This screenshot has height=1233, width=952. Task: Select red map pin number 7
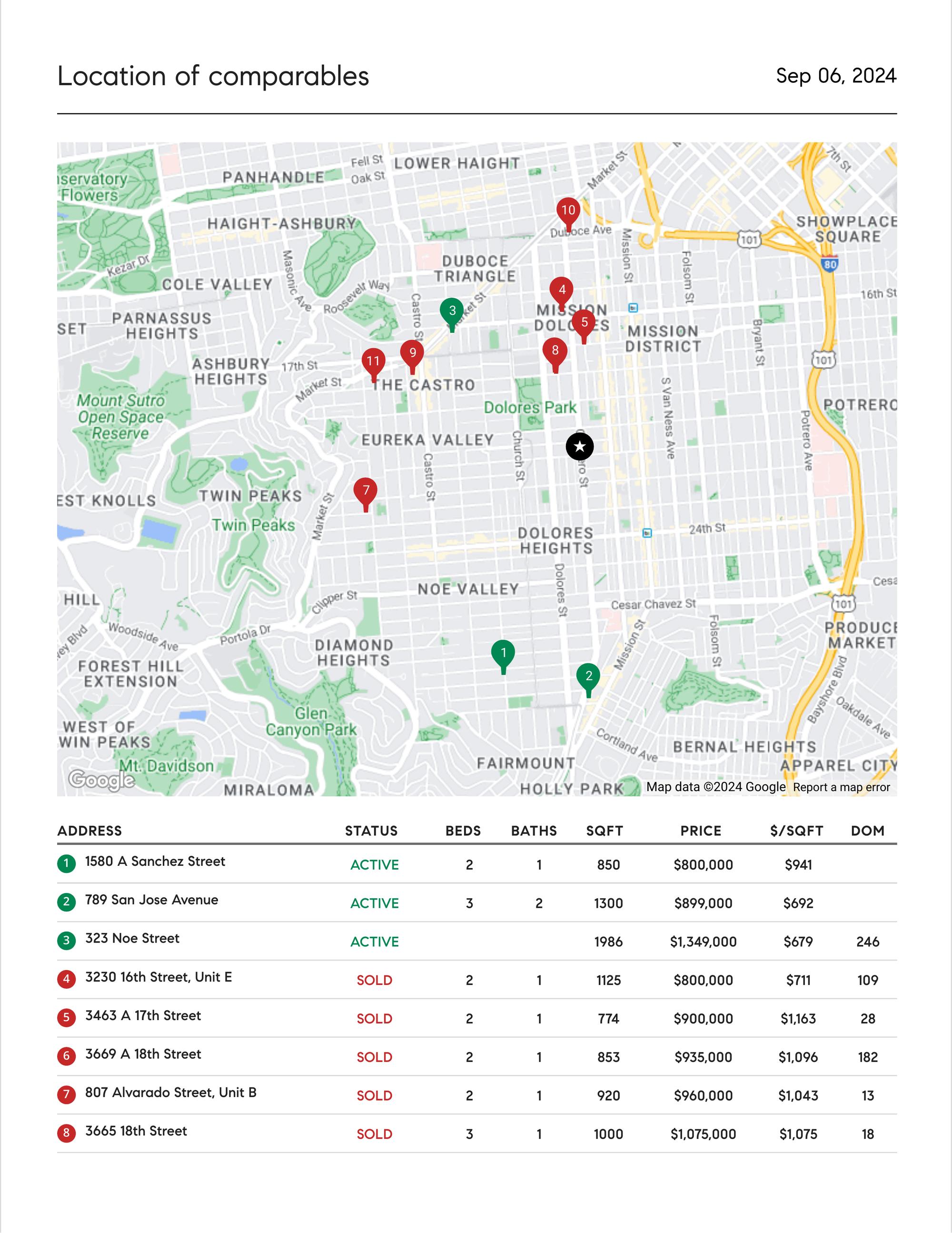(x=366, y=491)
